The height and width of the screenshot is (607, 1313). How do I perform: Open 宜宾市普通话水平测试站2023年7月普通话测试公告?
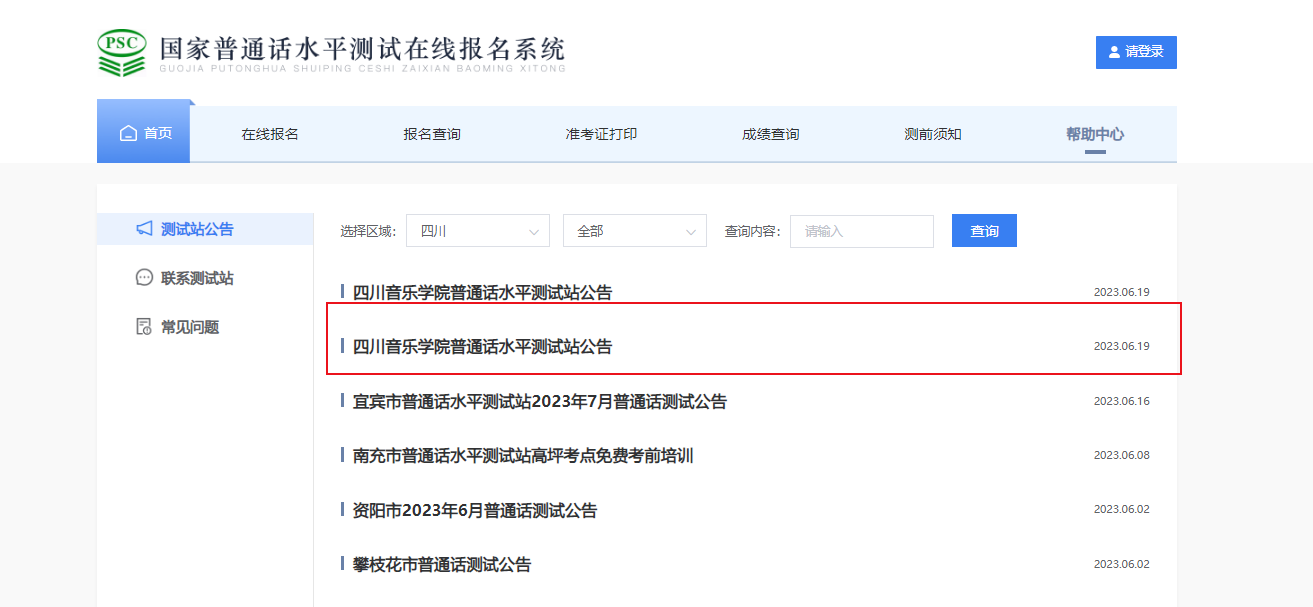click(540, 402)
